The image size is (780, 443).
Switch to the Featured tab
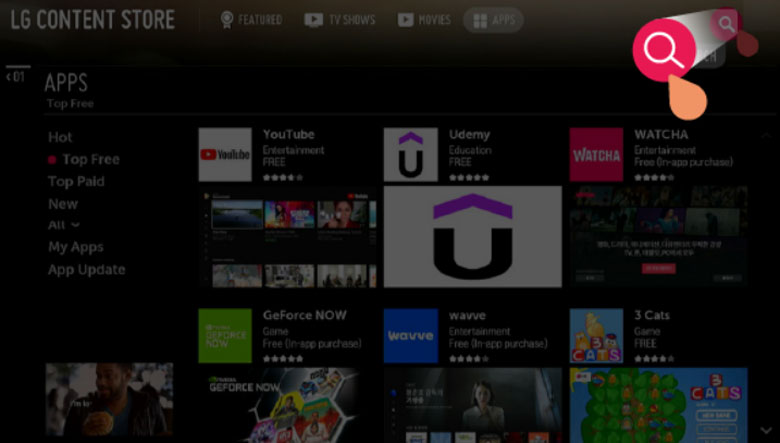[251, 20]
